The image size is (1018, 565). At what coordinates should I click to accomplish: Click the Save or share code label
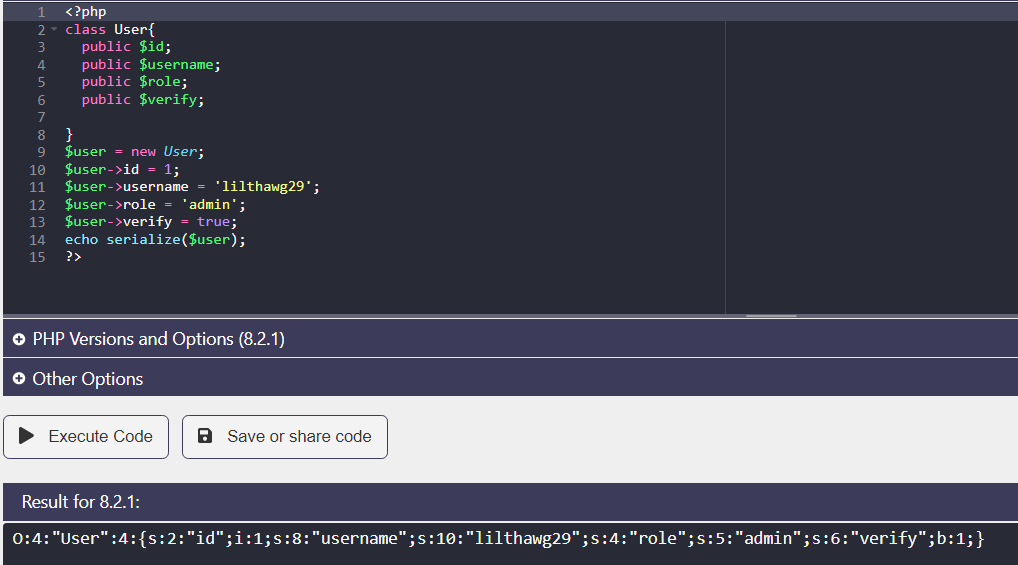tap(299, 436)
